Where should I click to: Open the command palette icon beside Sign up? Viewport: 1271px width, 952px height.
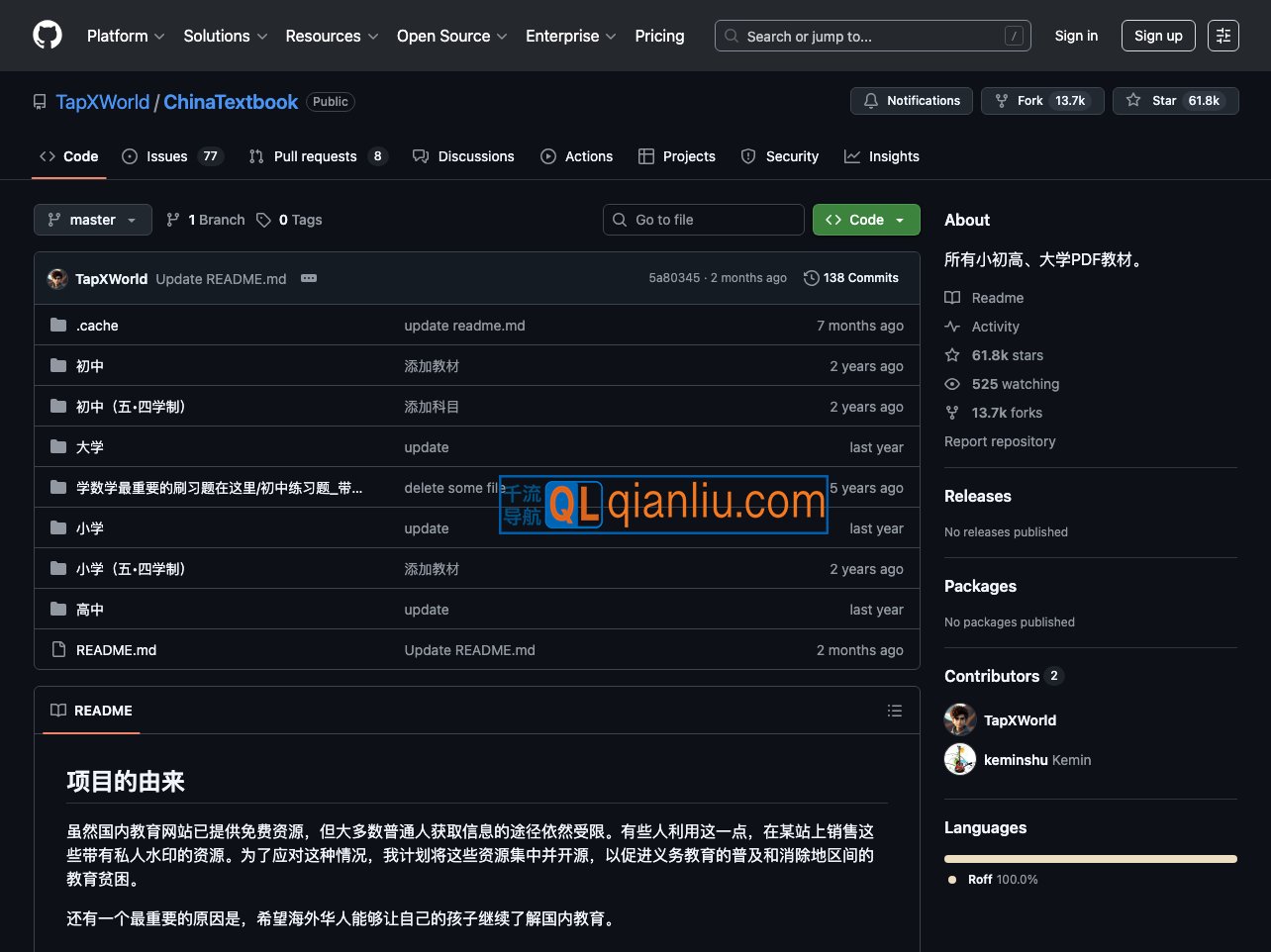(1223, 36)
